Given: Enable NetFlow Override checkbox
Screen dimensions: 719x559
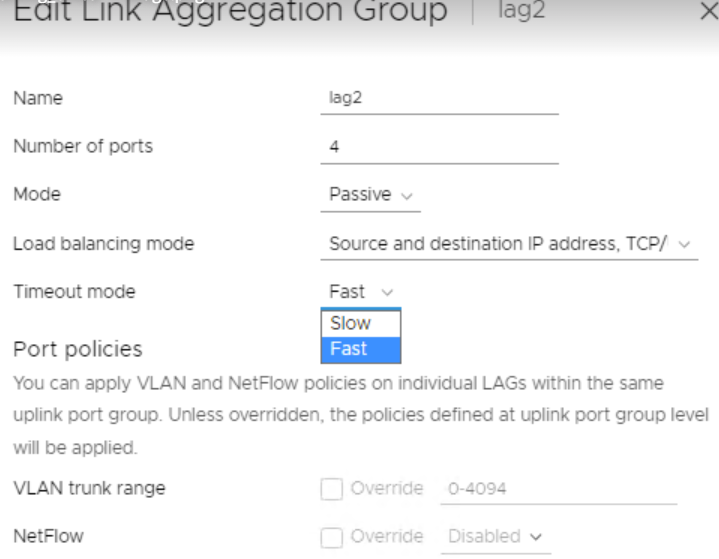Looking at the screenshot, I should (332, 537).
